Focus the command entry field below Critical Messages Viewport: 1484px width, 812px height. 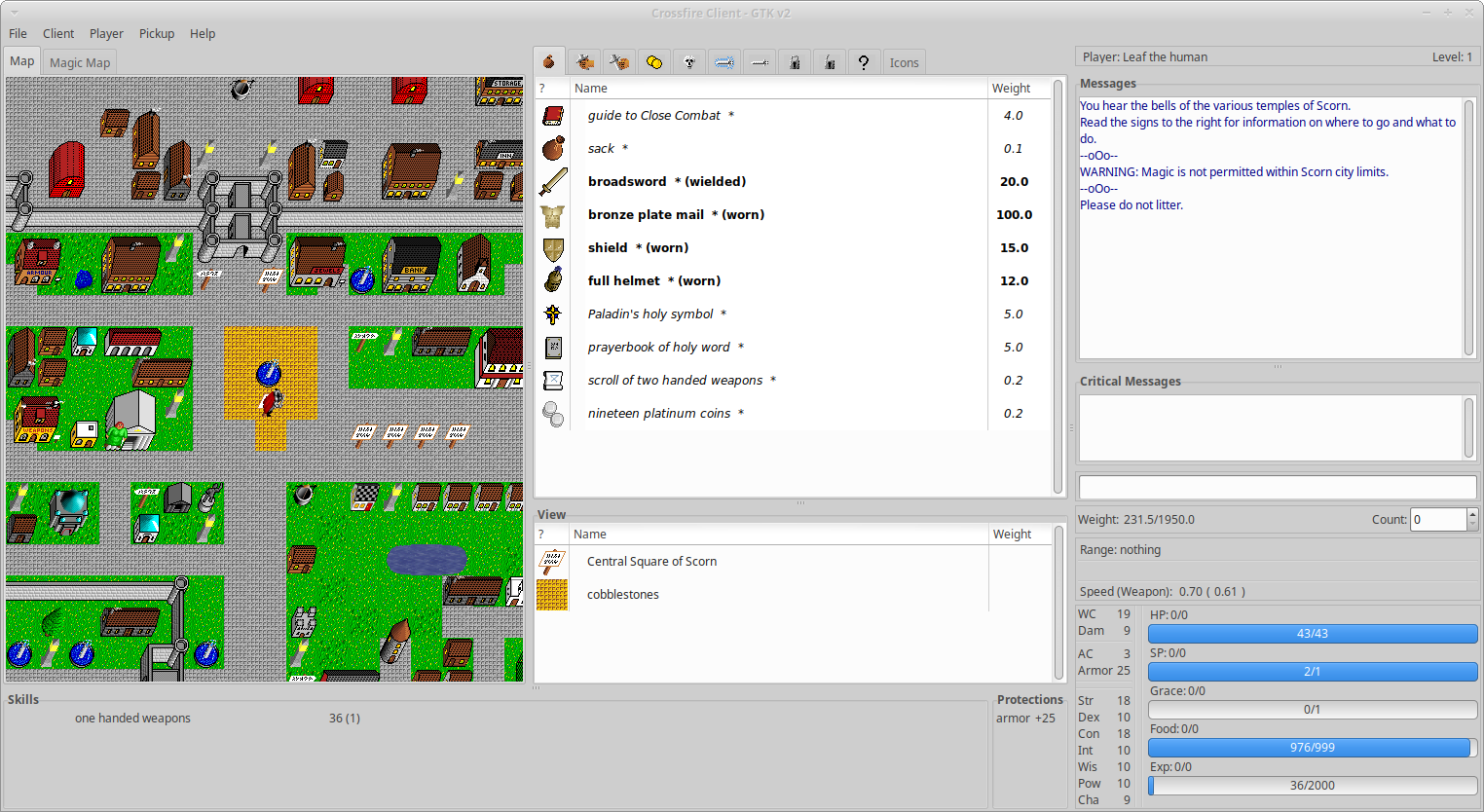(x=1278, y=487)
